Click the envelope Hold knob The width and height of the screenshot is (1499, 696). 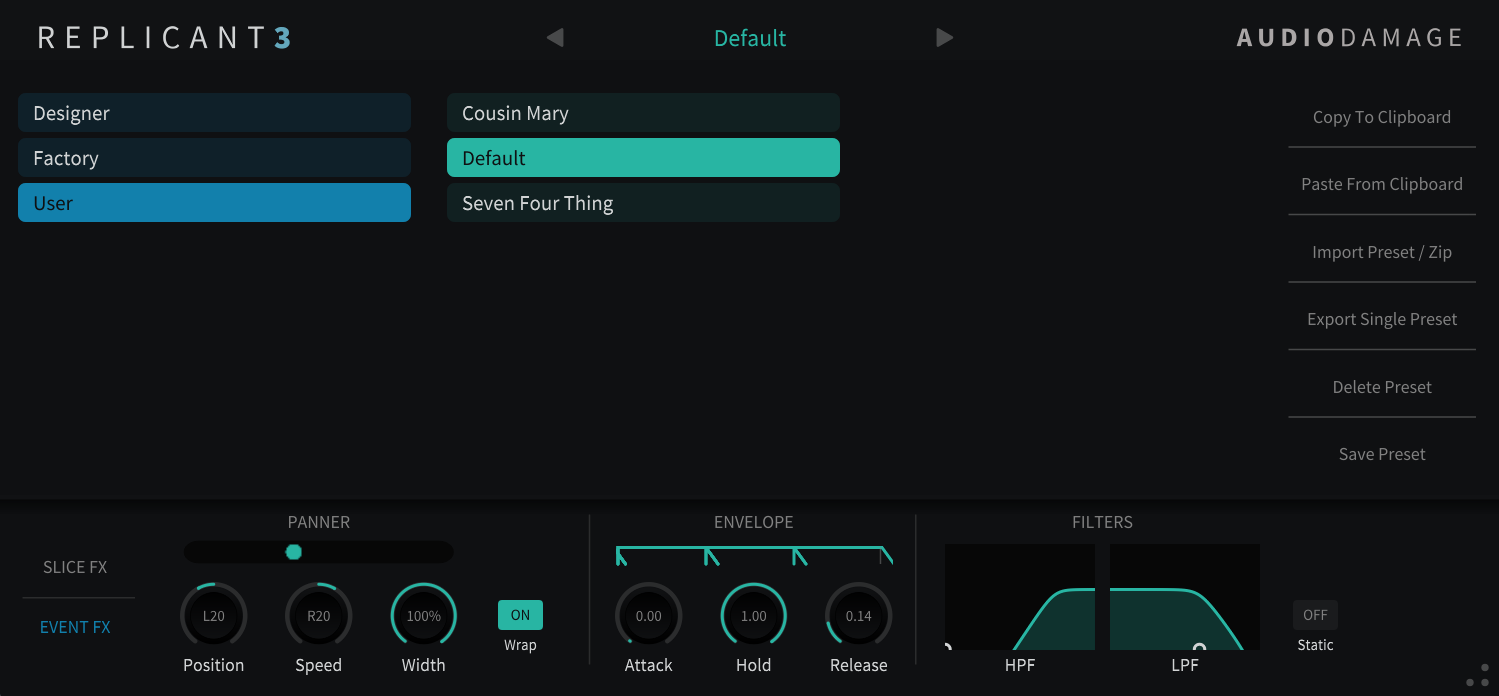(753, 616)
